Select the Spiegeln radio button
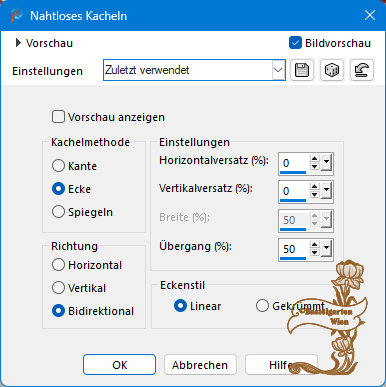 58,212
